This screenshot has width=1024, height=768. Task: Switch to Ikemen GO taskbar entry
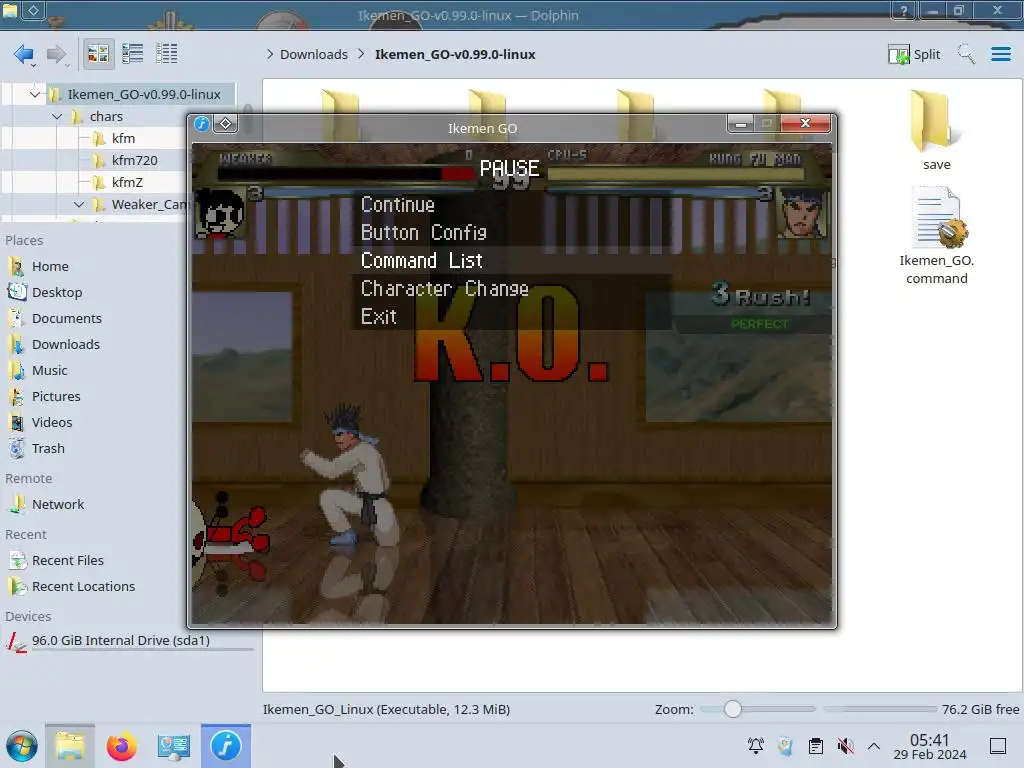tap(226, 746)
